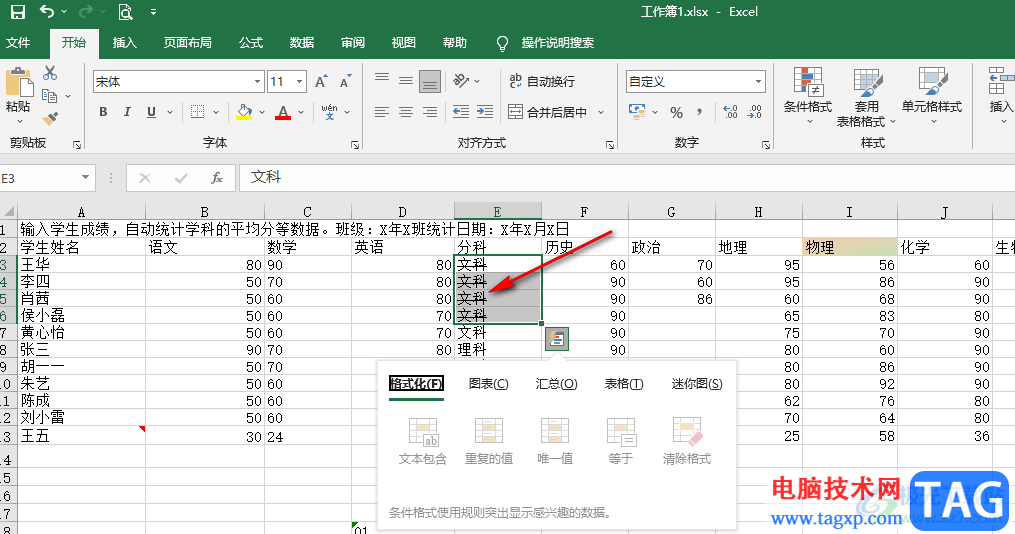This screenshot has height=534, width=1015.
Task: Open the number format 自定义 dropdown
Action: (758, 82)
